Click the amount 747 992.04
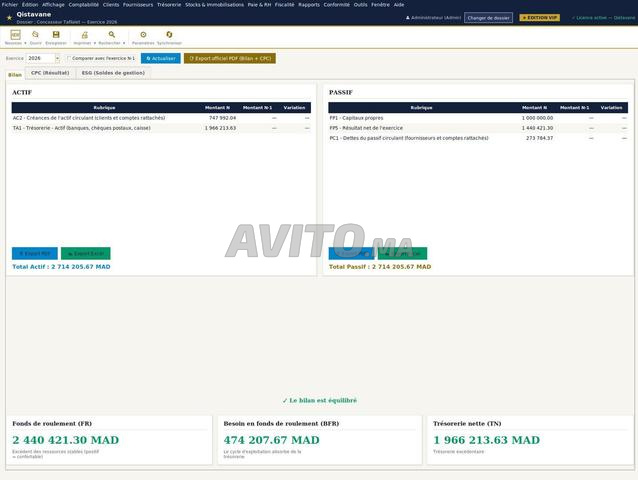This screenshot has width=638, height=480. [x=223, y=118]
